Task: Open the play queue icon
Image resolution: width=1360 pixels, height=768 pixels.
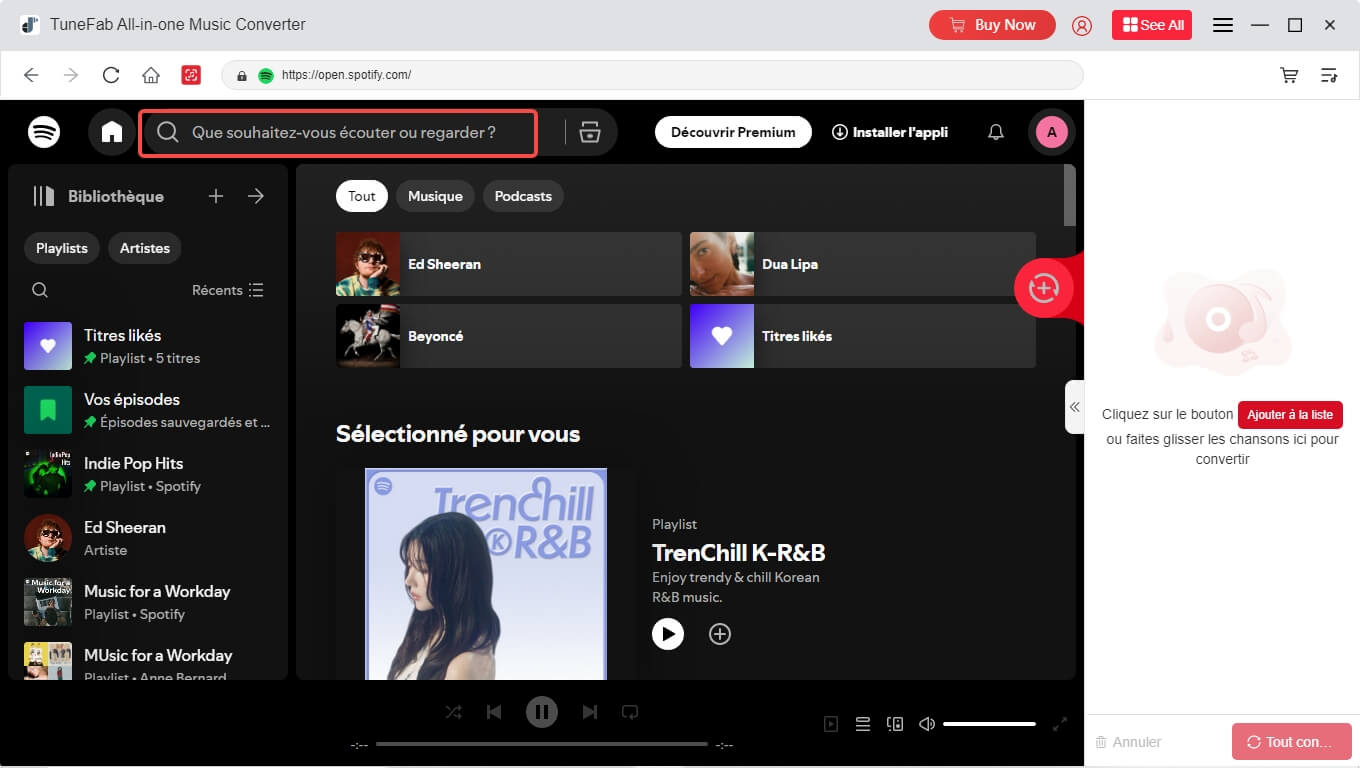Action: [862, 723]
